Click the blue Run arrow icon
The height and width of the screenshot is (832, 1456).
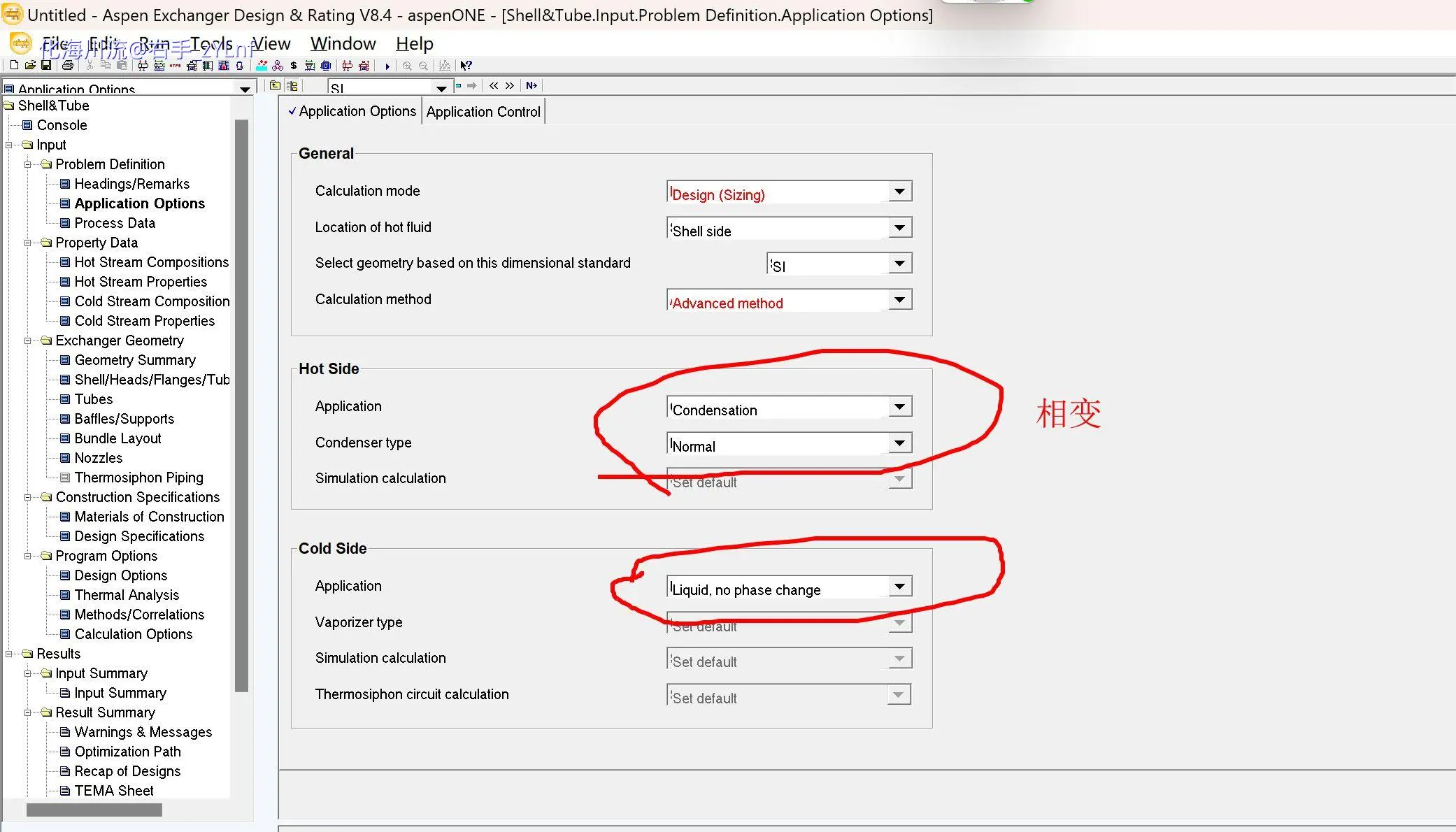[x=387, y=66]
